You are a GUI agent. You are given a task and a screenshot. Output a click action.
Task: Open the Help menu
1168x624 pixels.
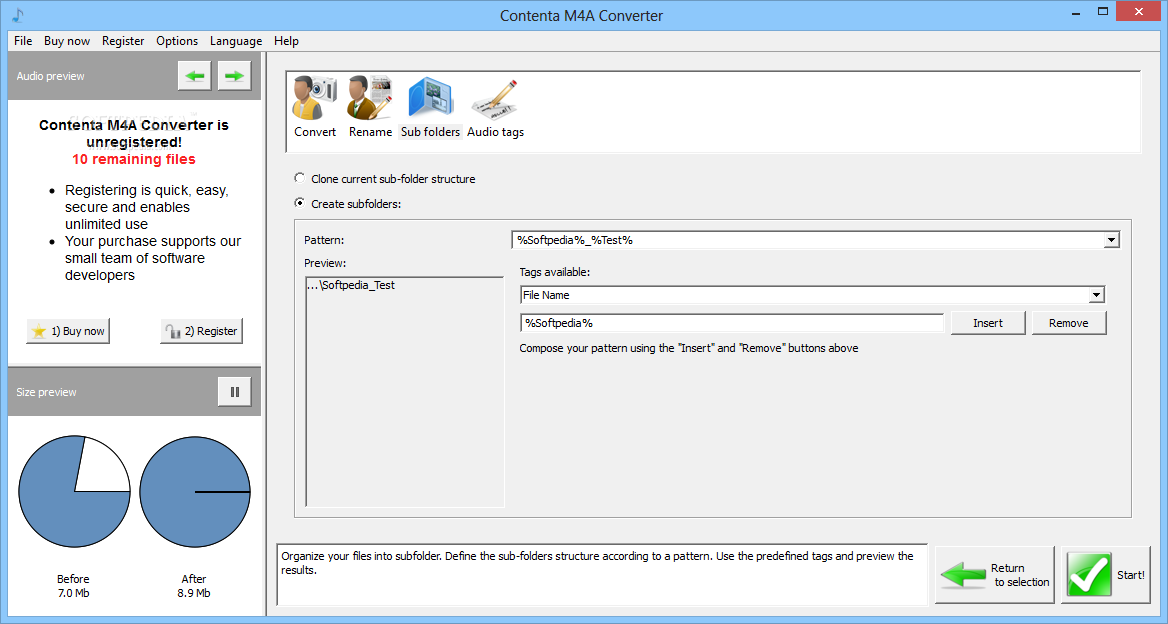(286, 41)
